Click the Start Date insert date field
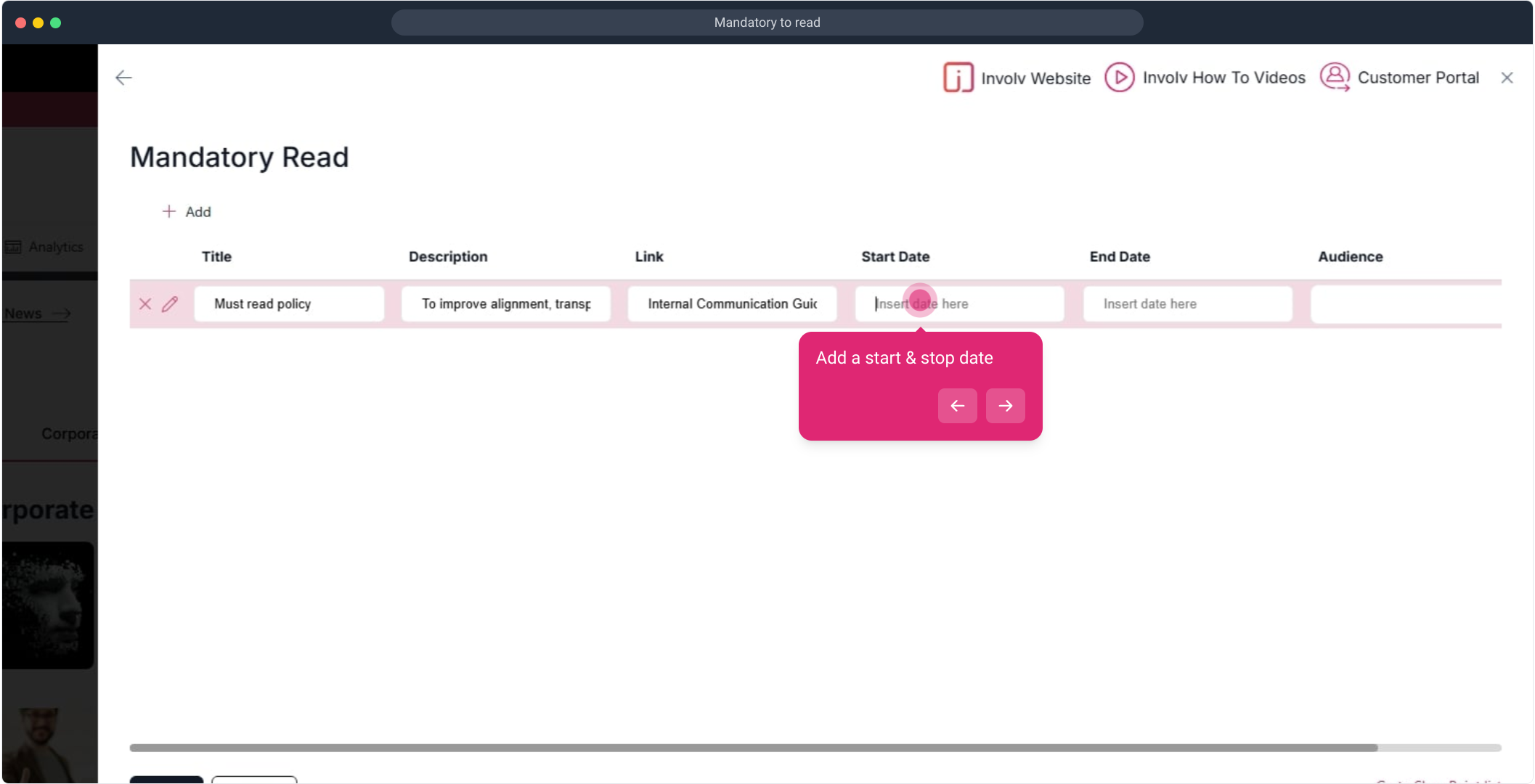Image resolution: width=1535 pixels, height=784 pixels. [x=959, y=303]
